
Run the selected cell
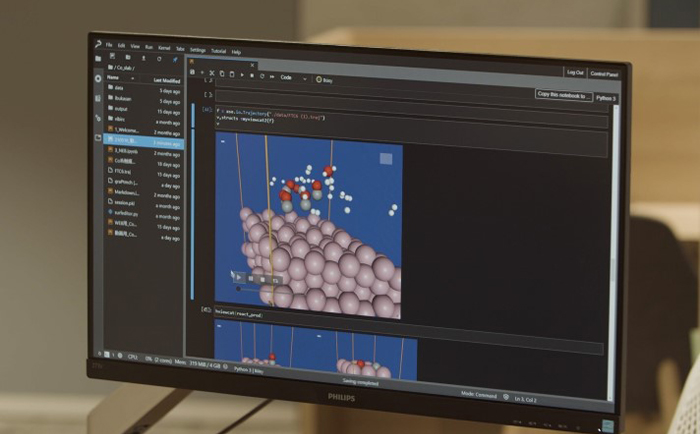(x=242, y=75)
